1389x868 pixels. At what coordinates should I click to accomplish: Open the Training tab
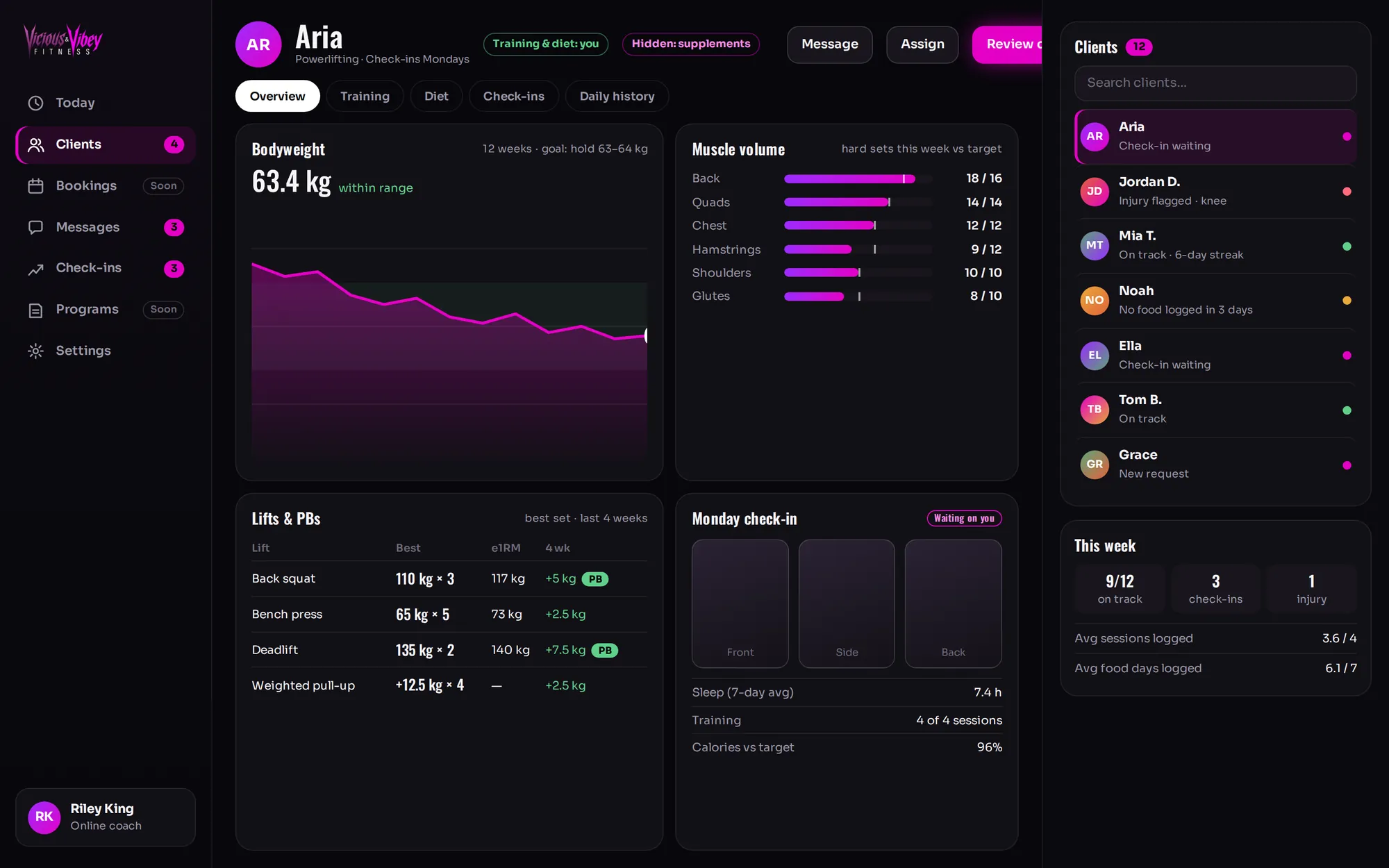[365, 96]
